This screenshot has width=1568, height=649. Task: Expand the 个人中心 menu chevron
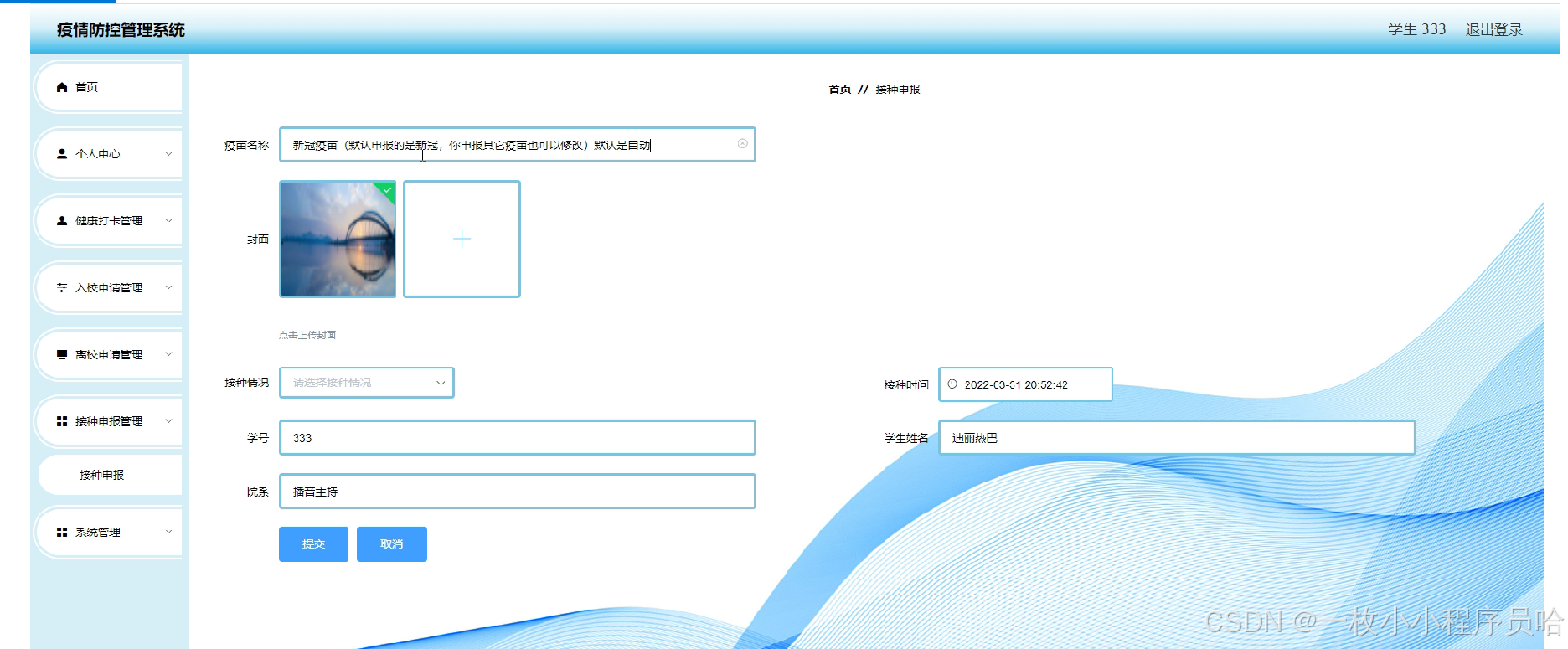[168, 154]
